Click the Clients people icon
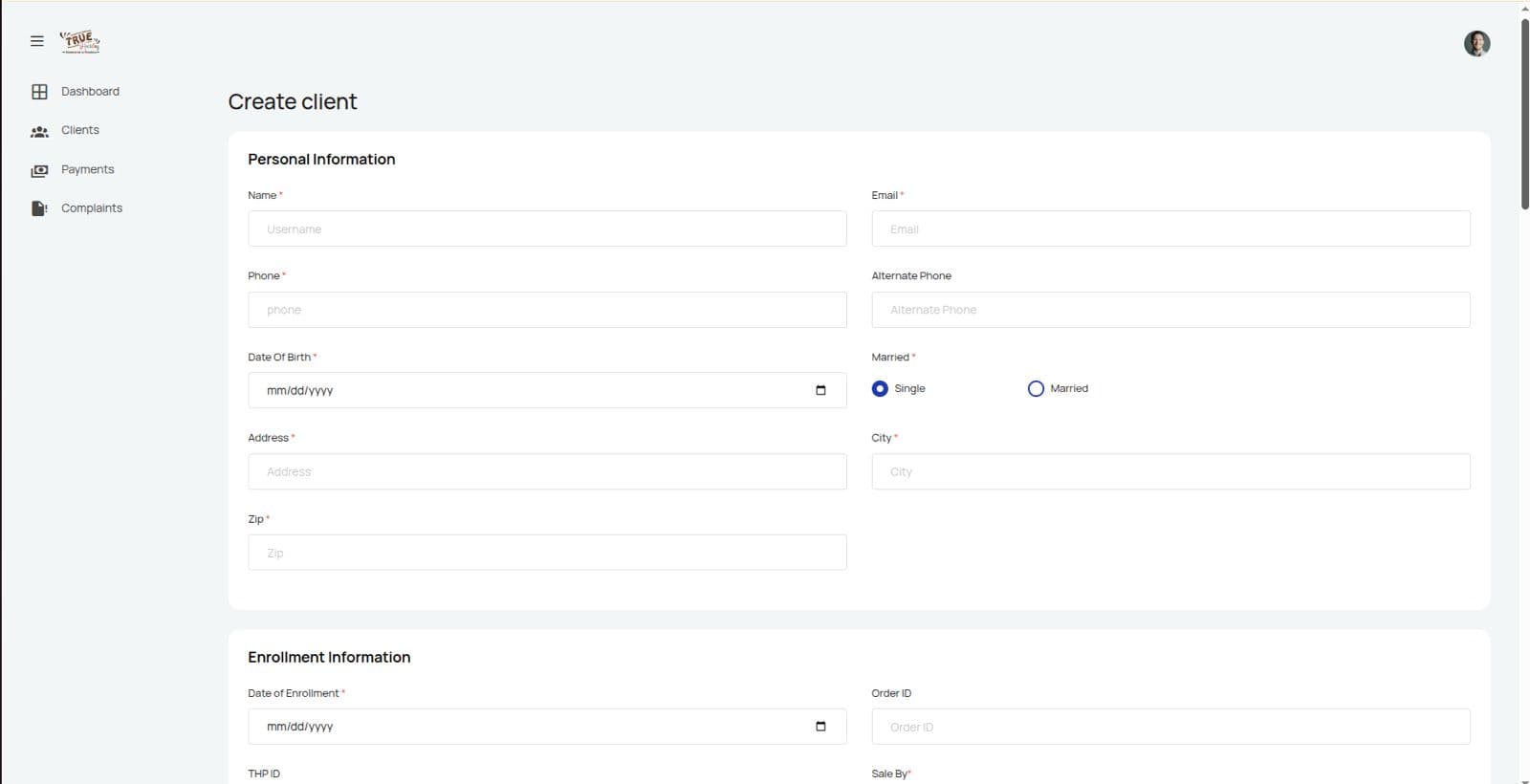1530x784 pixels. click(x=39, y=131)
